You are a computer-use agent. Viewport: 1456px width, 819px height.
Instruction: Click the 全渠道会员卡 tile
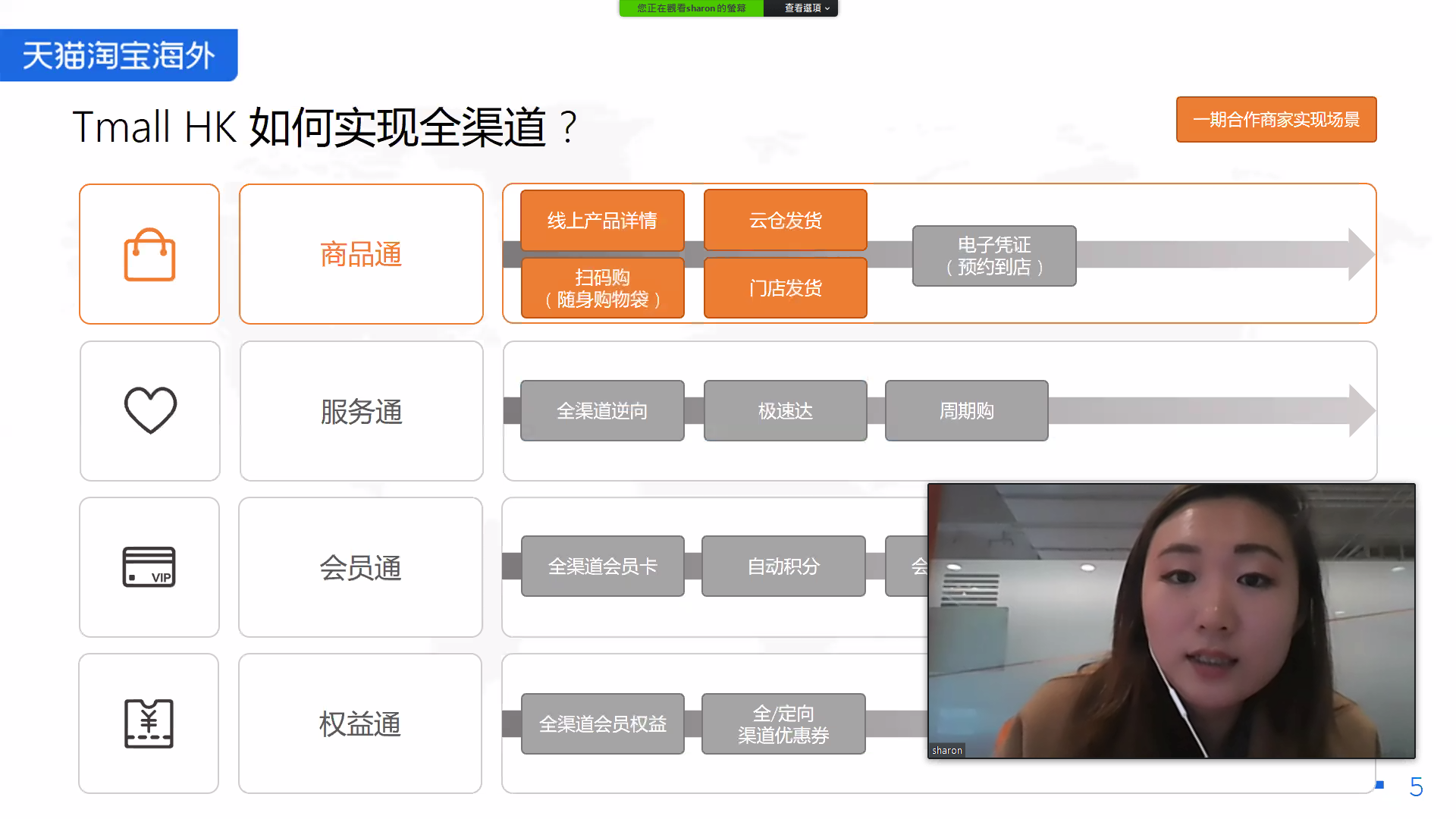pos(602,566)
